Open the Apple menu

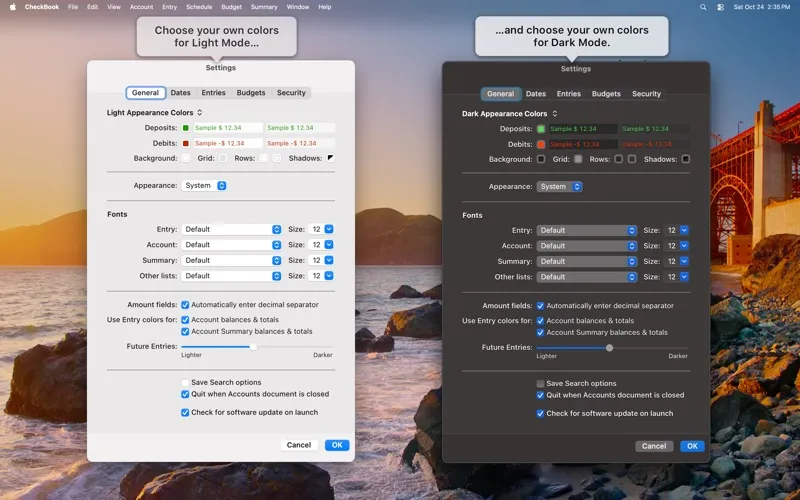(x=13, y=7)
